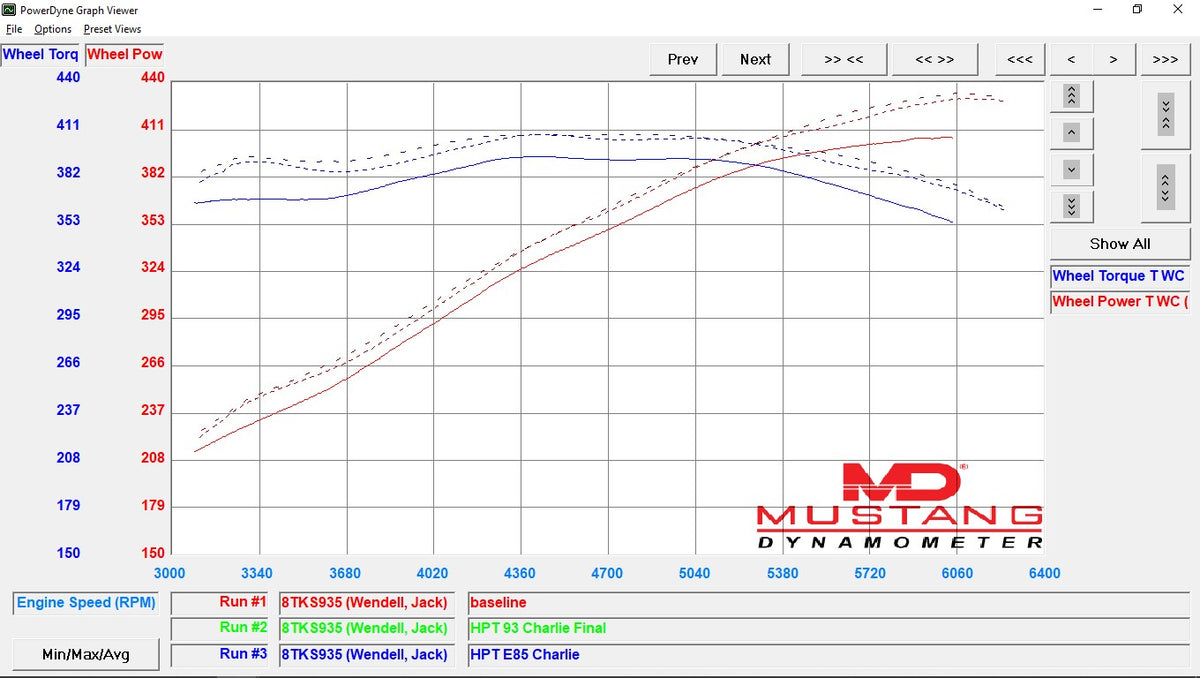Click the vertical zoom-in button with converging chevrons
The width and height of the screenshot is (1200, 678).
pos(1165,114)
